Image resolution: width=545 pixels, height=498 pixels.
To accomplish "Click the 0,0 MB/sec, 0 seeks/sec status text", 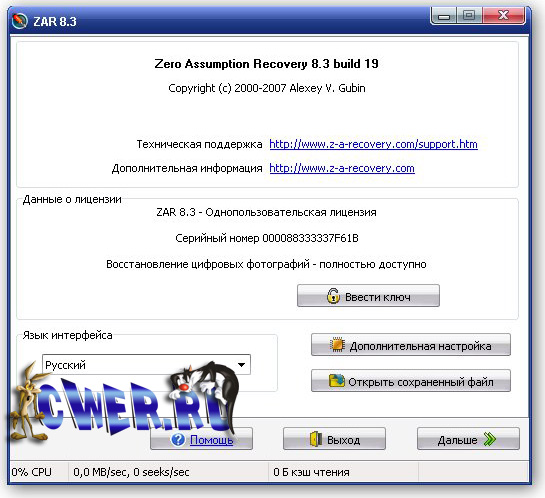I will (x=131, y=472).
